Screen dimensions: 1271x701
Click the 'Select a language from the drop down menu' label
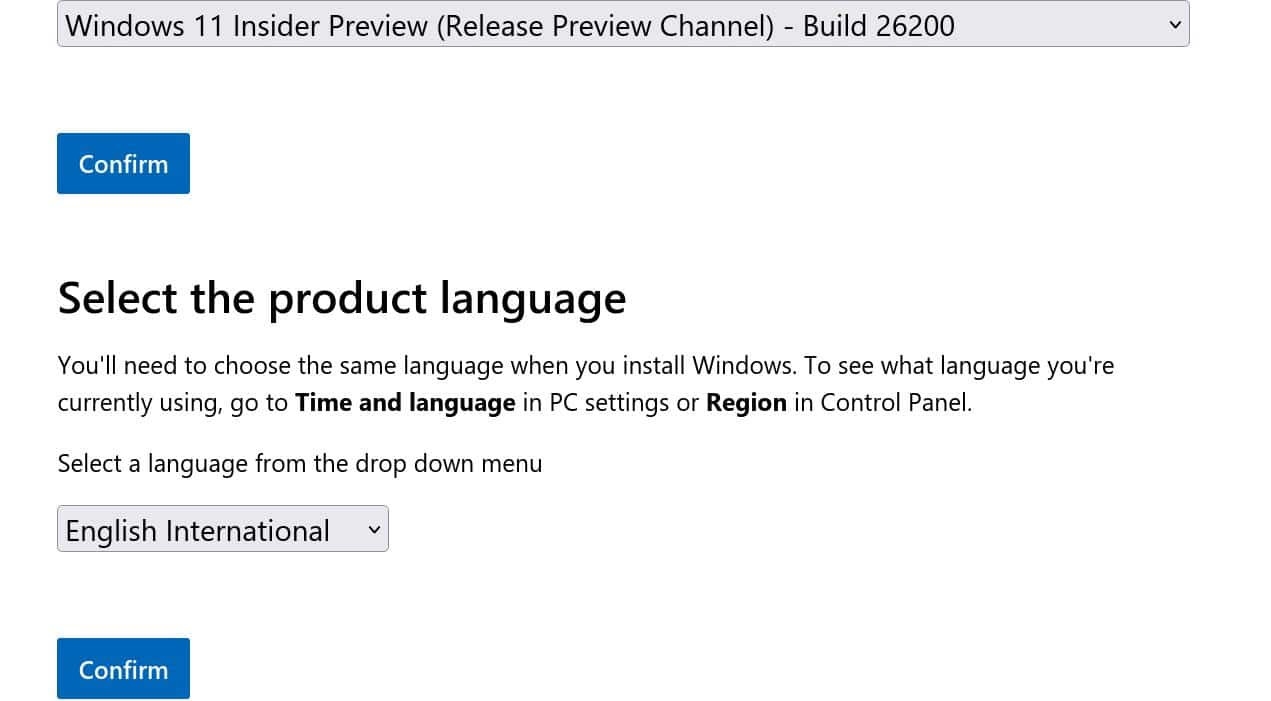coord(300,463)
